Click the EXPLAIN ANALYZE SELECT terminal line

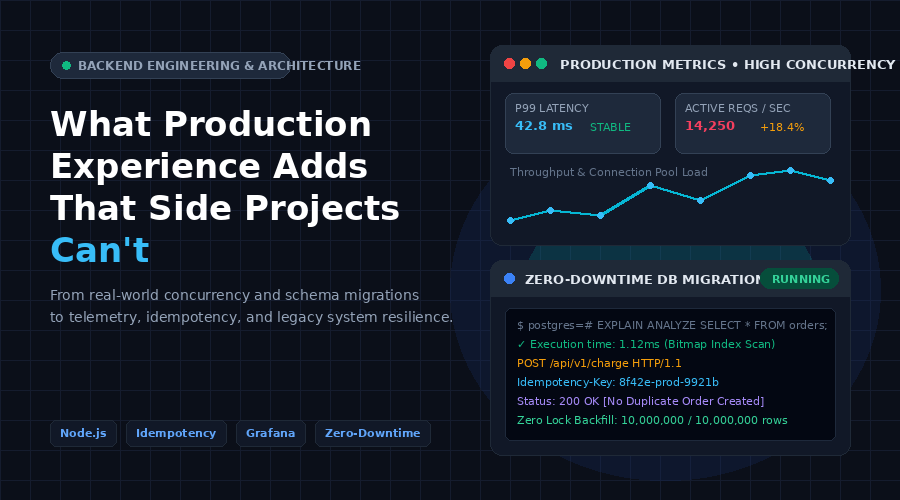[672, 325]
